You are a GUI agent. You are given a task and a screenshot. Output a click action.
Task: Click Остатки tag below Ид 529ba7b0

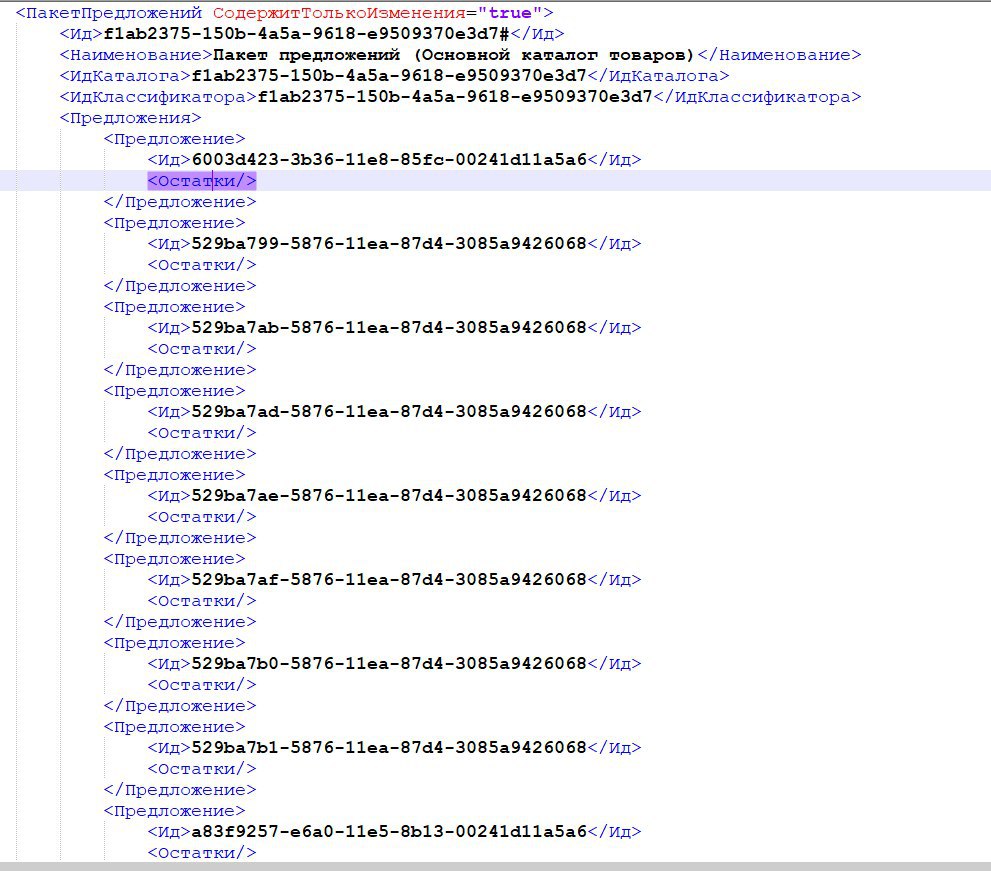(202, 685)
